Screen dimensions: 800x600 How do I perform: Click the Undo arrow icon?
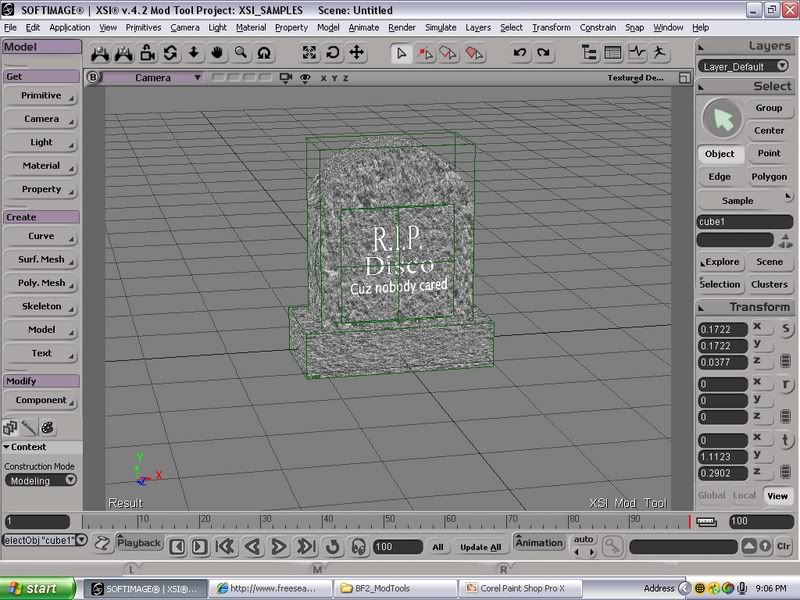pos(520,53)
